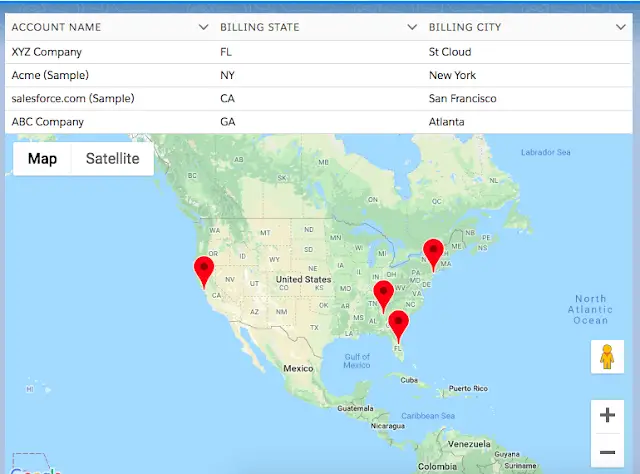Open the XYZ Company account
Image resolution: width=640 pixels, height=474 pixels.
click(x=46, y=51)
